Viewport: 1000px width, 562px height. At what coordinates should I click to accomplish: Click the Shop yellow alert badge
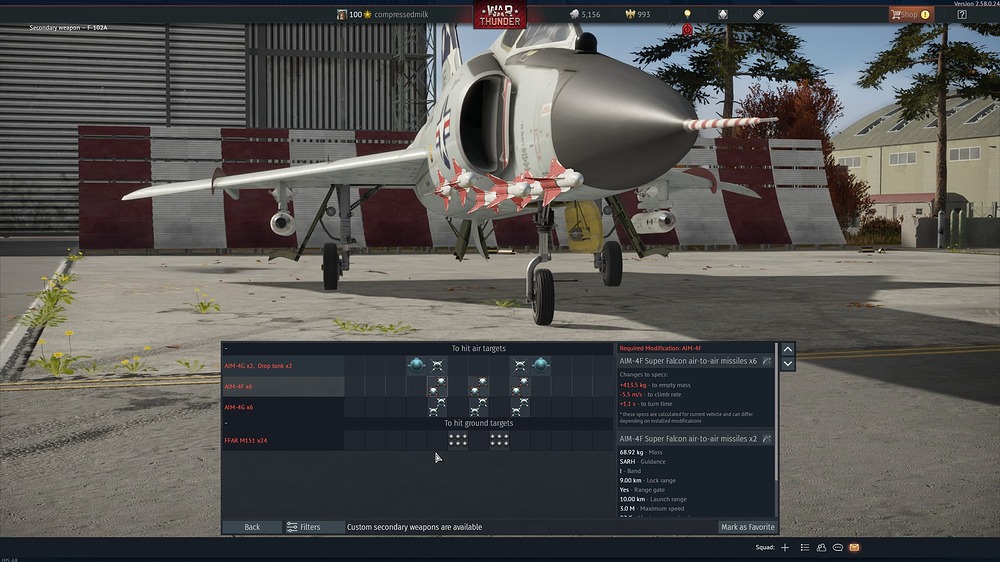pos(925,14)
